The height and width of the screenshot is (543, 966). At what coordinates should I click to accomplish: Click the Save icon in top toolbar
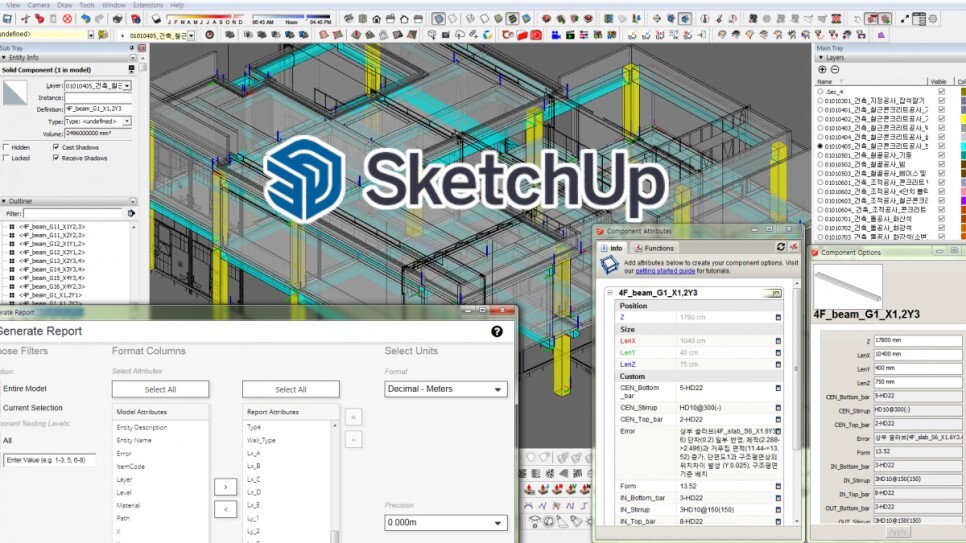point(7,19)
